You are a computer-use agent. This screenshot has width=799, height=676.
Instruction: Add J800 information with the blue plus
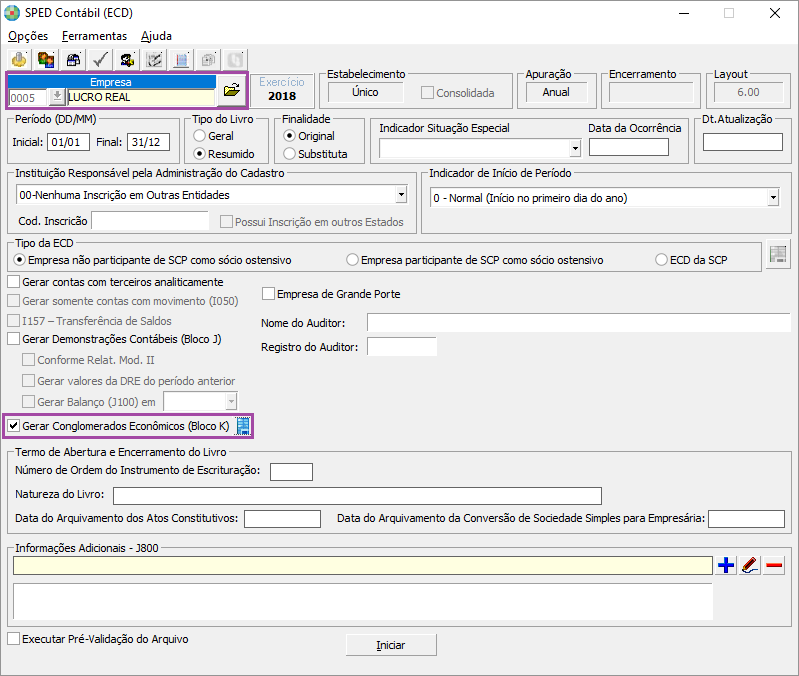(726, 565)
